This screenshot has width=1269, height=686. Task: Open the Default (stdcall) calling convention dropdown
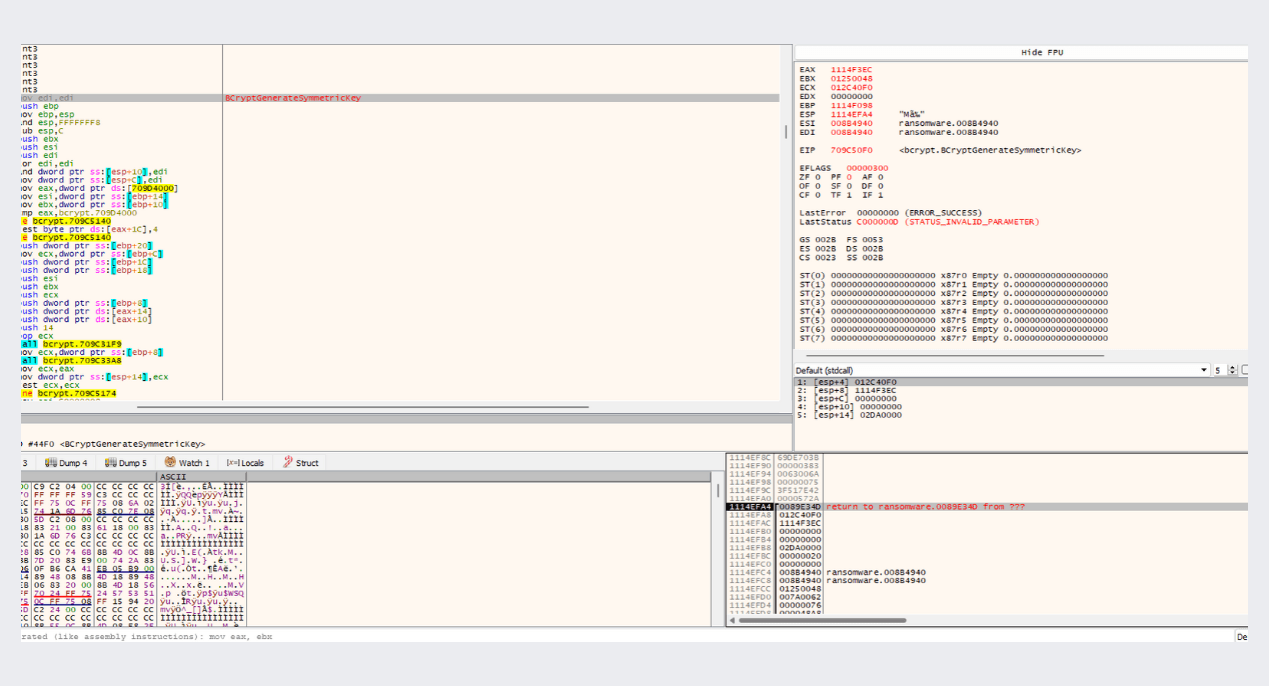pos(1001,370)
